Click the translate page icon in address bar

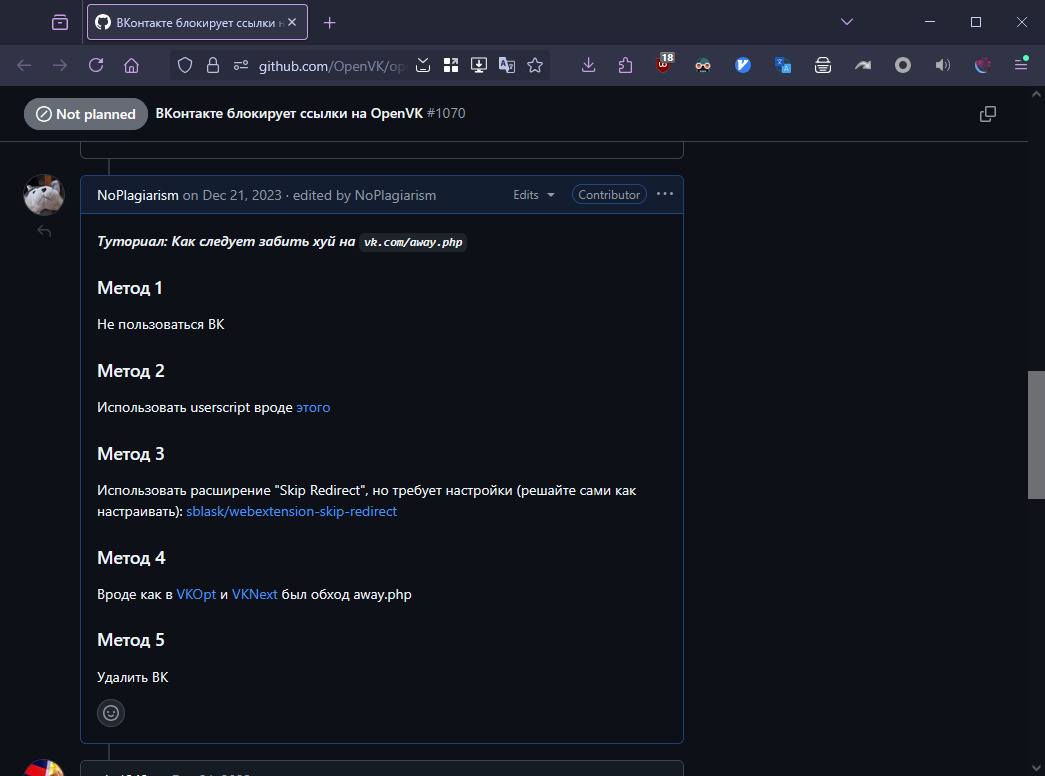point(507,65)
